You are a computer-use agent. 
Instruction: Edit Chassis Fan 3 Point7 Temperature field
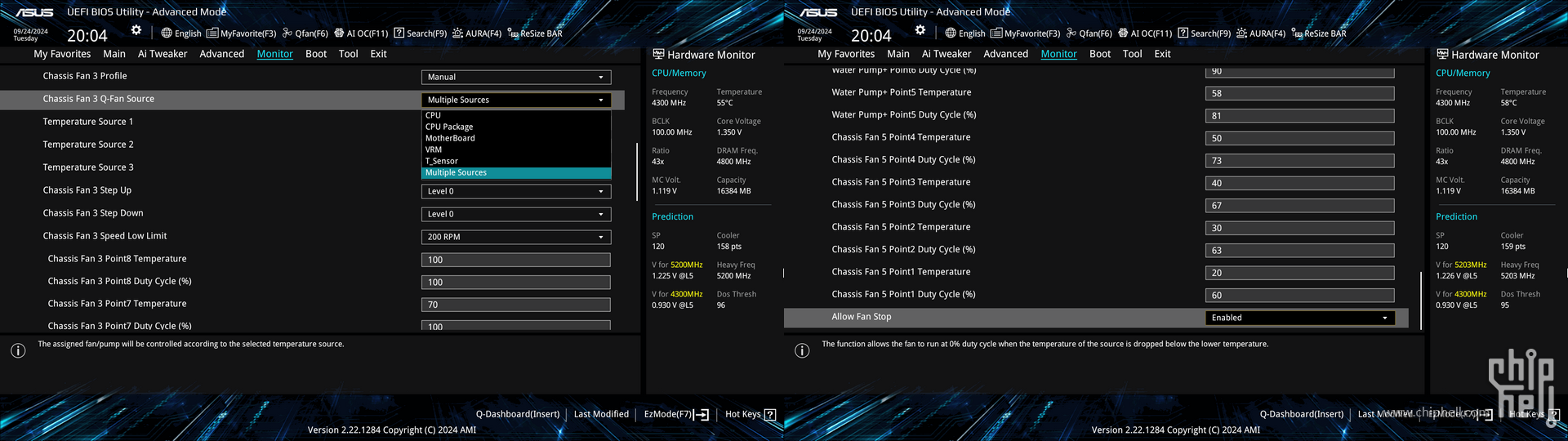pyautogui.click(x=516, y=305)
